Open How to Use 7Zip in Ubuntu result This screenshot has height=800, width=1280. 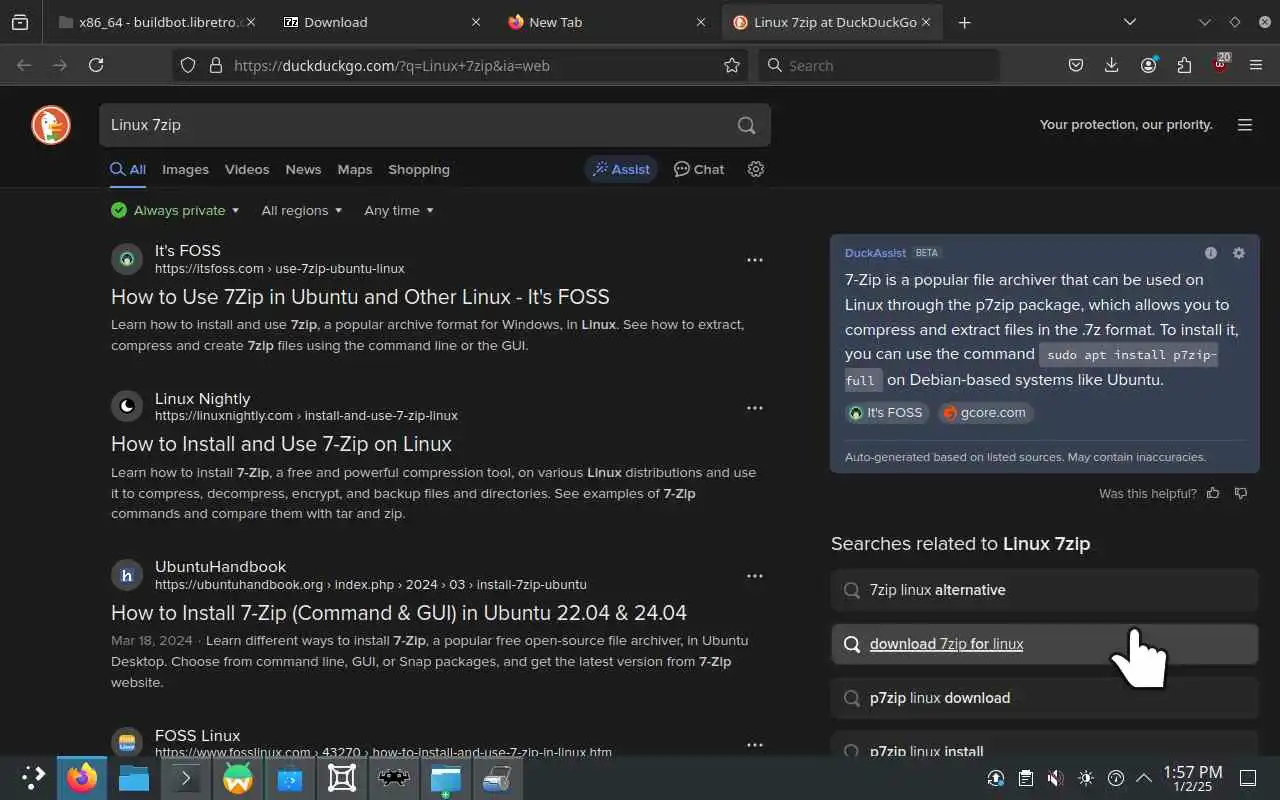[360, 296]
